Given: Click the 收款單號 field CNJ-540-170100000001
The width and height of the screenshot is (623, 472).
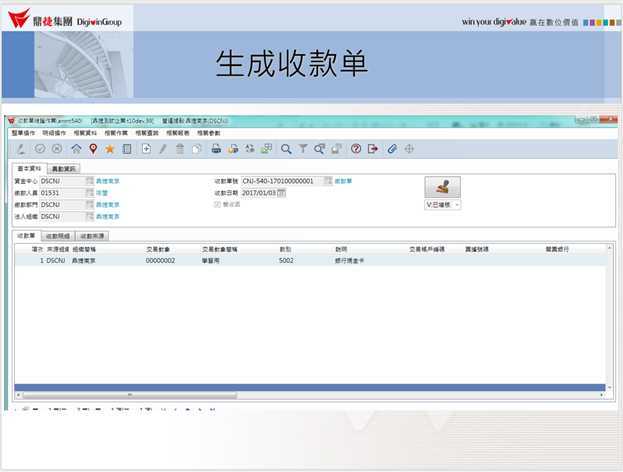Looking at the screenshot, I should tap(282, 181).
